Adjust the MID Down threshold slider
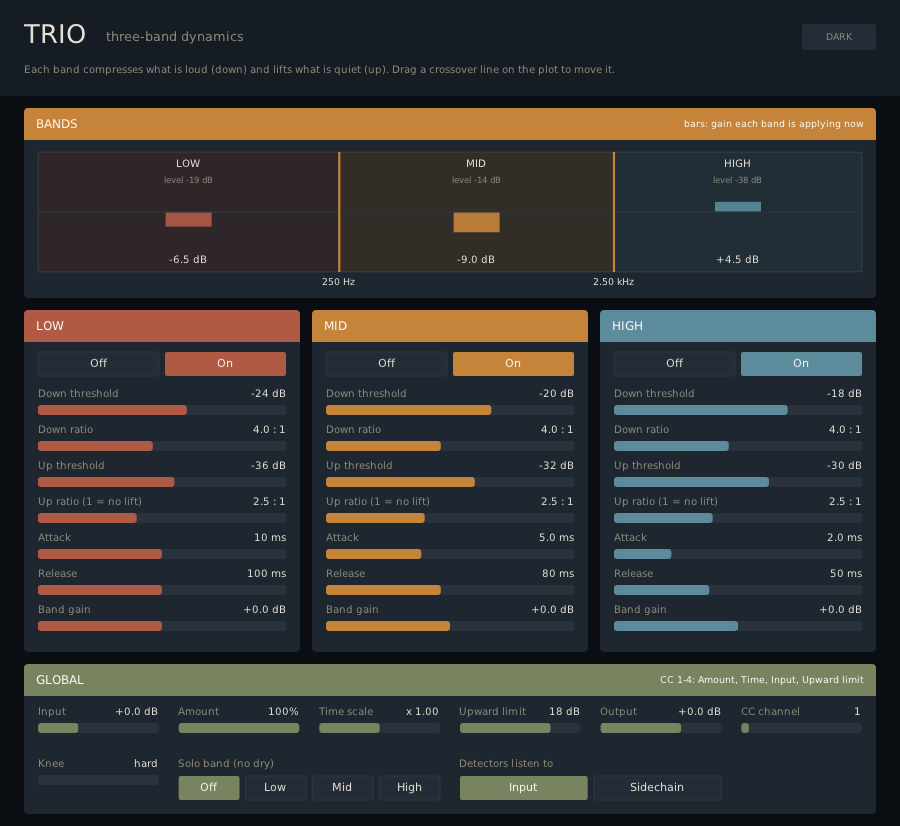The image size is (900, 826). (x=450, y=410)
